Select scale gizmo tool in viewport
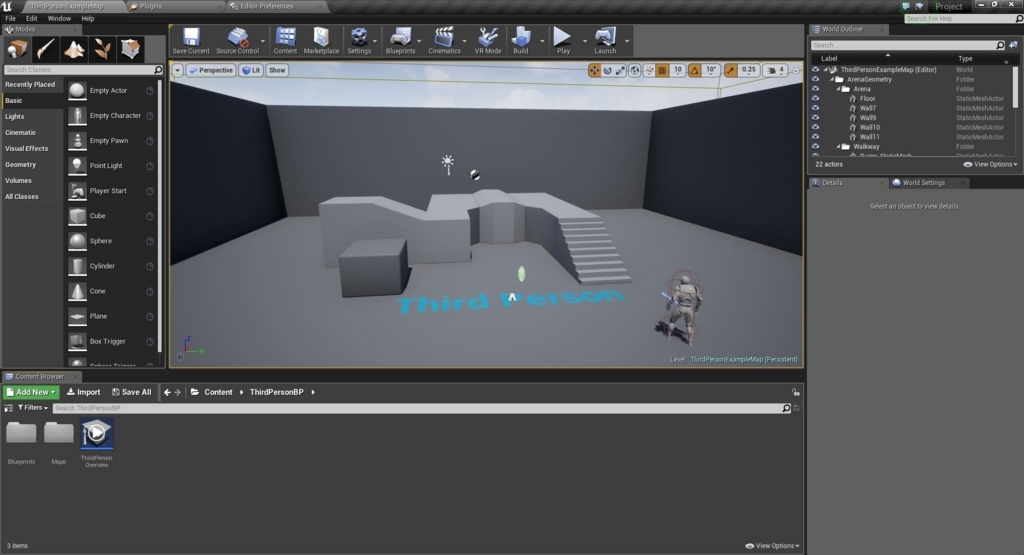 click(x=620, y=70)
